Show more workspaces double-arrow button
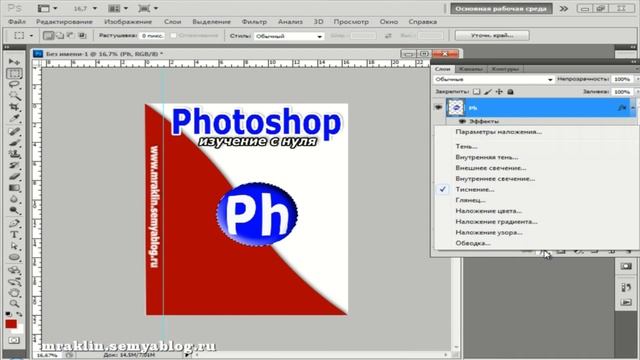 point(563,9)
